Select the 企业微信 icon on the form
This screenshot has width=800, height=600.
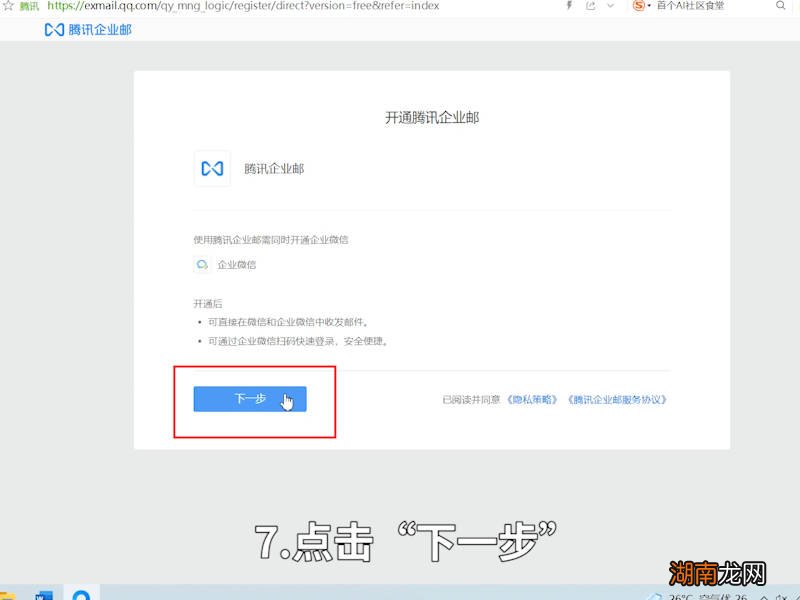coord(202,266)
